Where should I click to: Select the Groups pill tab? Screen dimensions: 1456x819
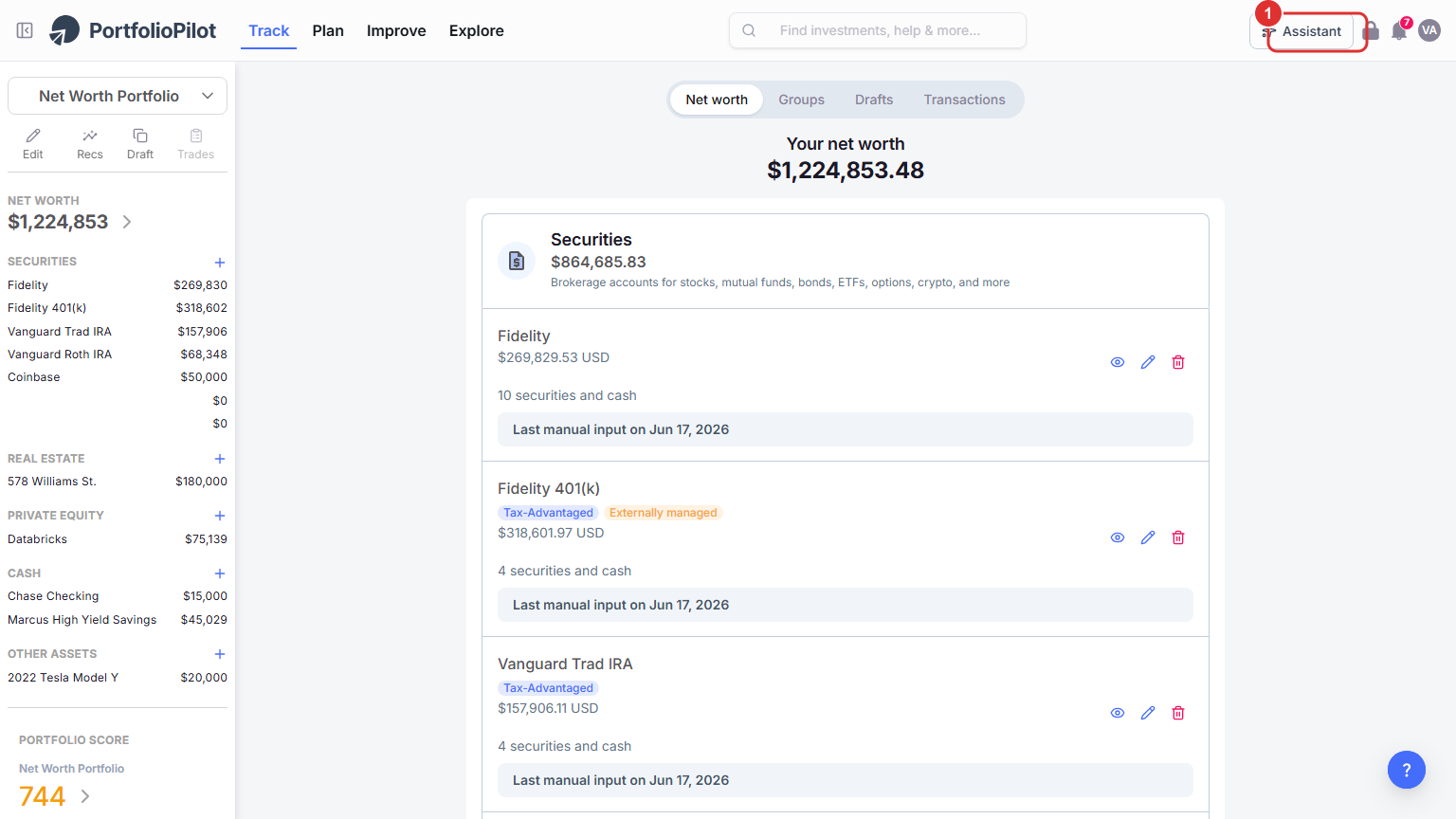(802, 100)
